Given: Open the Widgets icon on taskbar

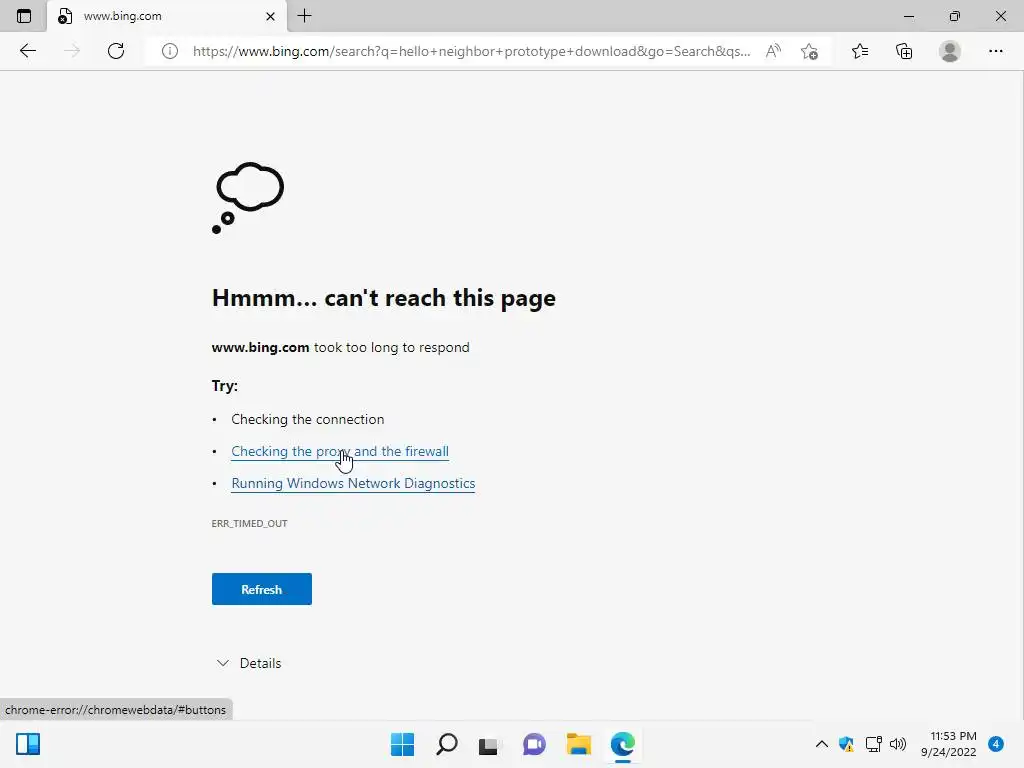Looking at the screenshot, I should [x=28, y=744].
